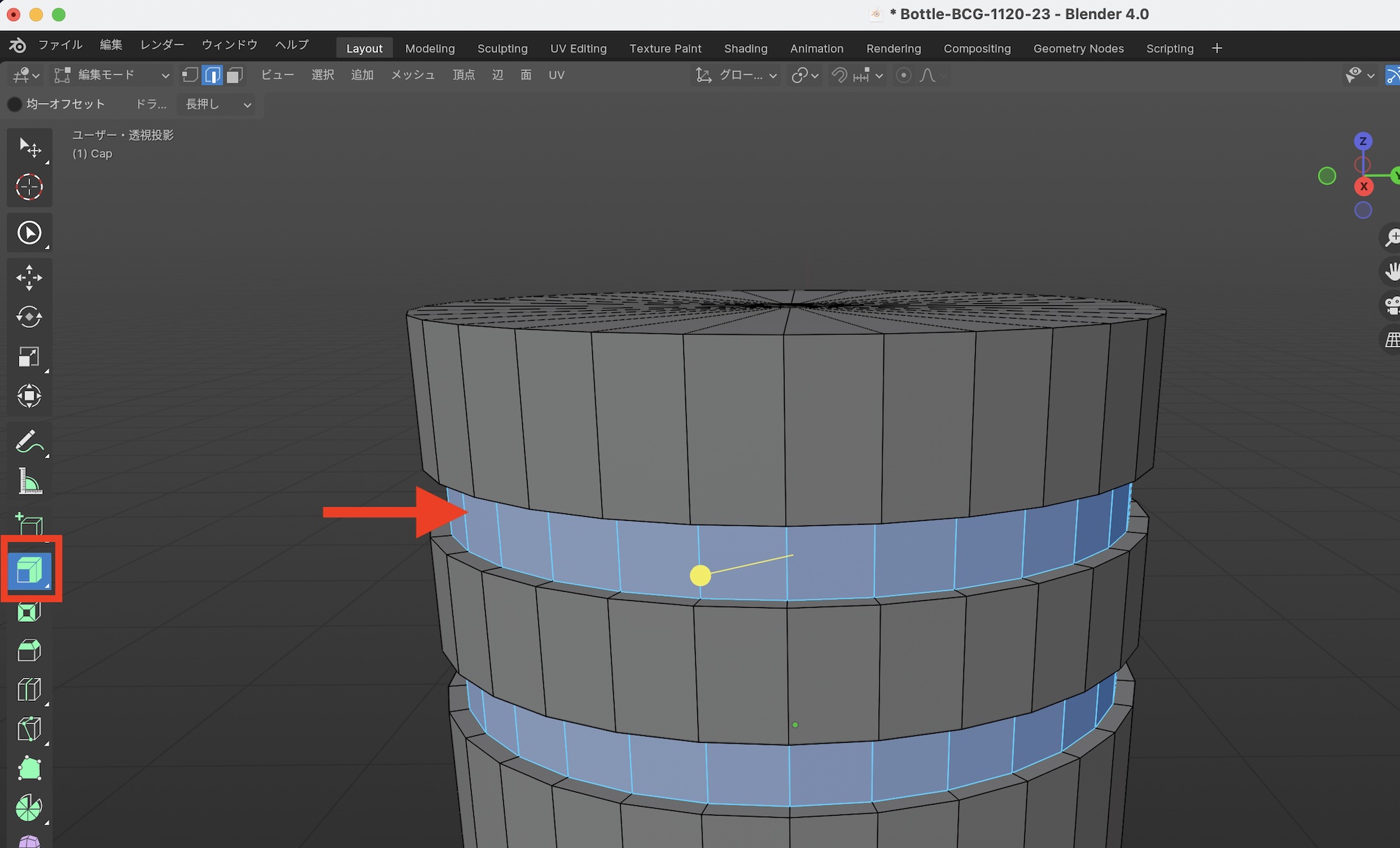Add a new workspace with plus button
1400x848 pixels.
1217,48
